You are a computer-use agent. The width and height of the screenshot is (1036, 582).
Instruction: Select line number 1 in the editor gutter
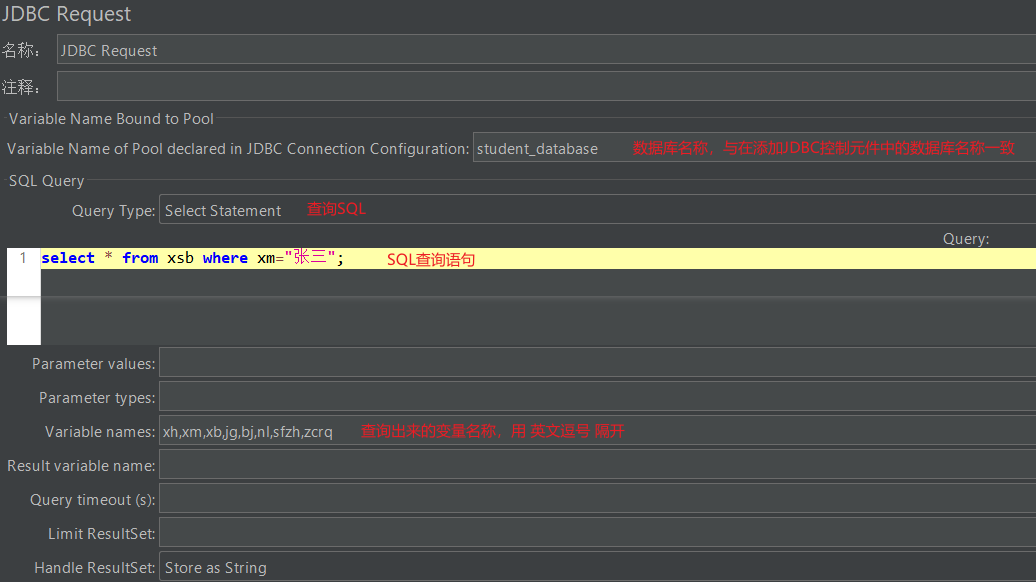[x=22, y=258]
